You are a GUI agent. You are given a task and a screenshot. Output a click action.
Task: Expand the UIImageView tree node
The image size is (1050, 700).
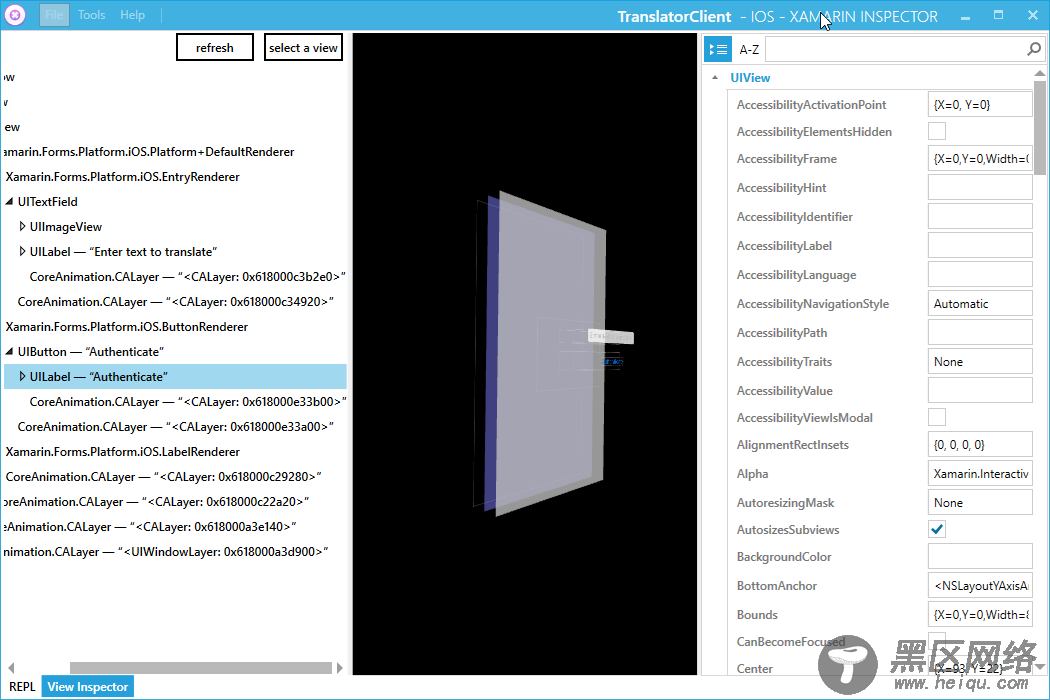pos(22,226)
